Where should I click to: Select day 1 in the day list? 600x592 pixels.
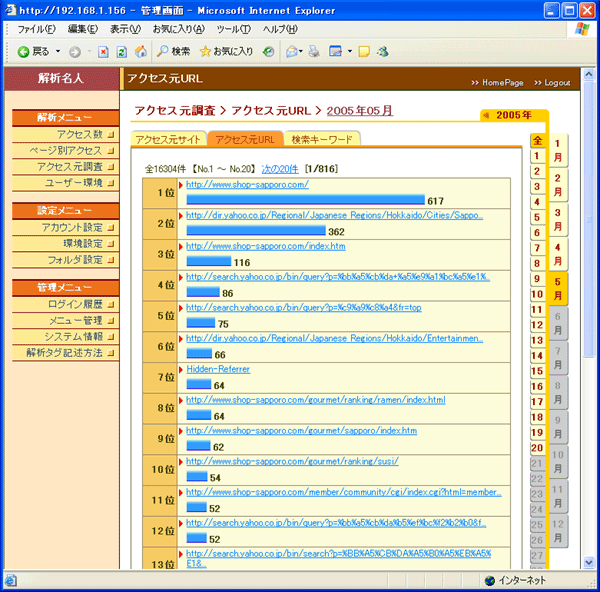coord(537,156)
